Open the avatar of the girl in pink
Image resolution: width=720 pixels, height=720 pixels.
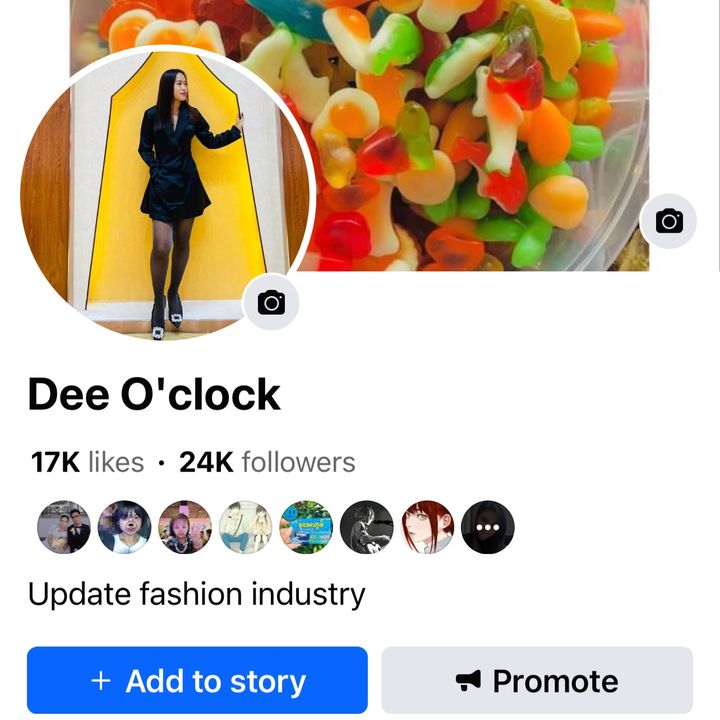[x=185, y=527]
